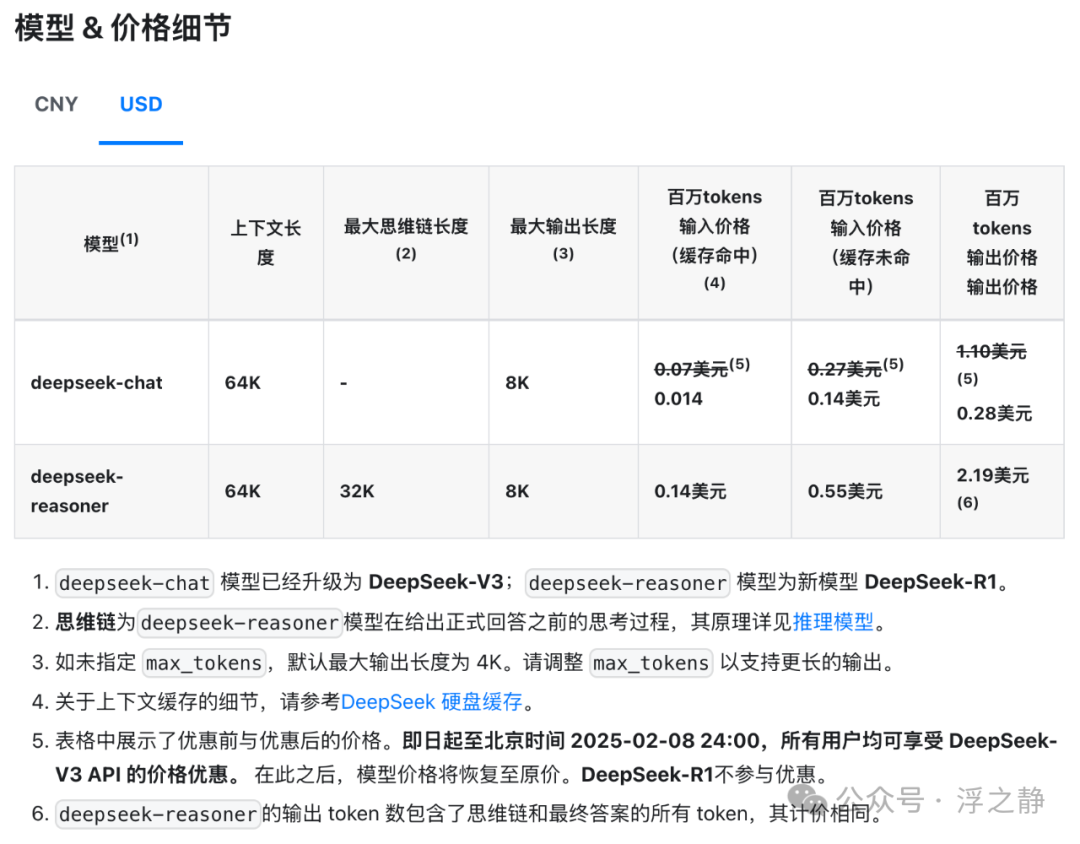1080x844 pixels.
Task: Click the 0.014 discounted cache-hit price
Action: pos(678,398)
